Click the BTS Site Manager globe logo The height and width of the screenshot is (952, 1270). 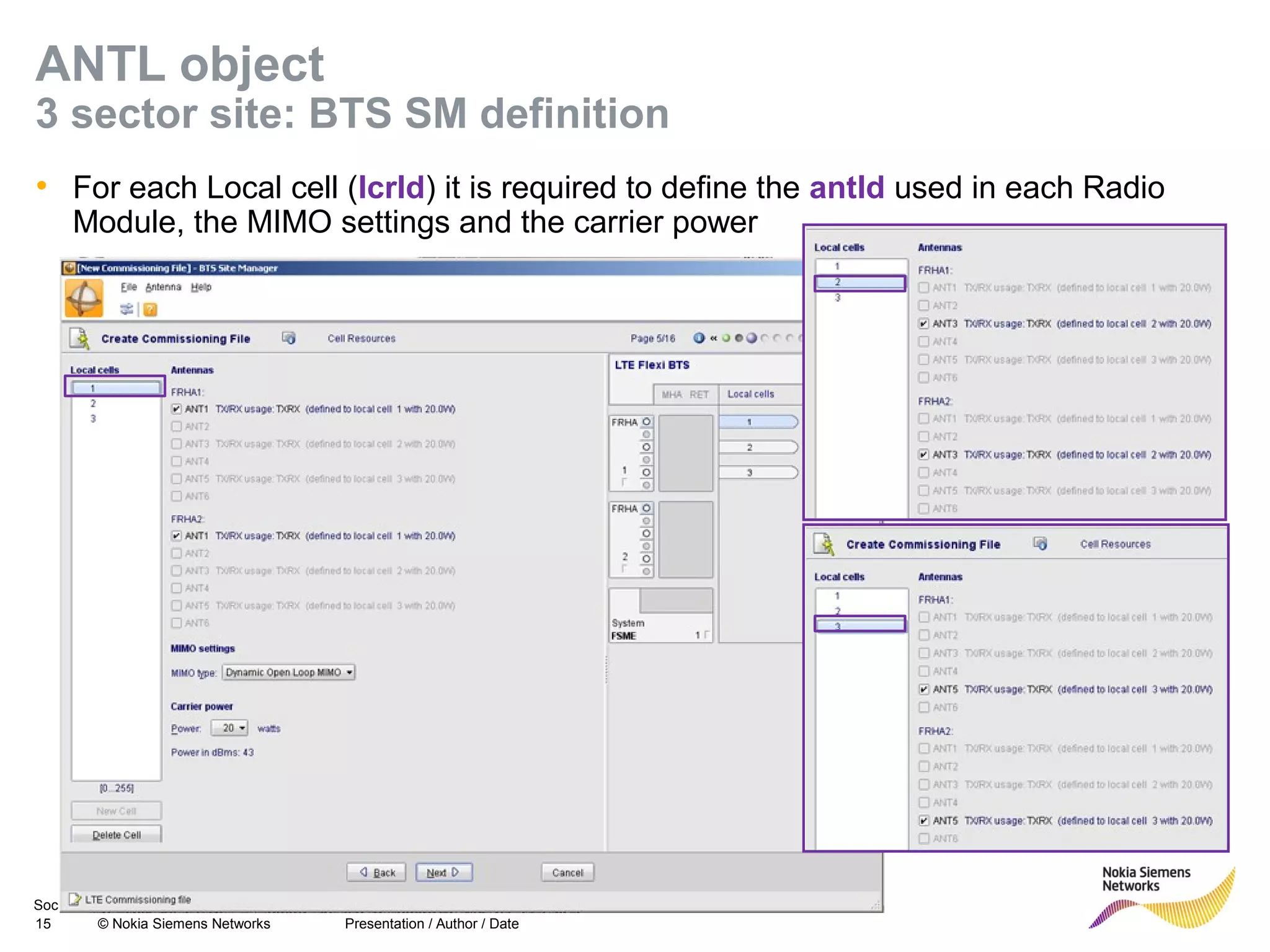point(84,298)
